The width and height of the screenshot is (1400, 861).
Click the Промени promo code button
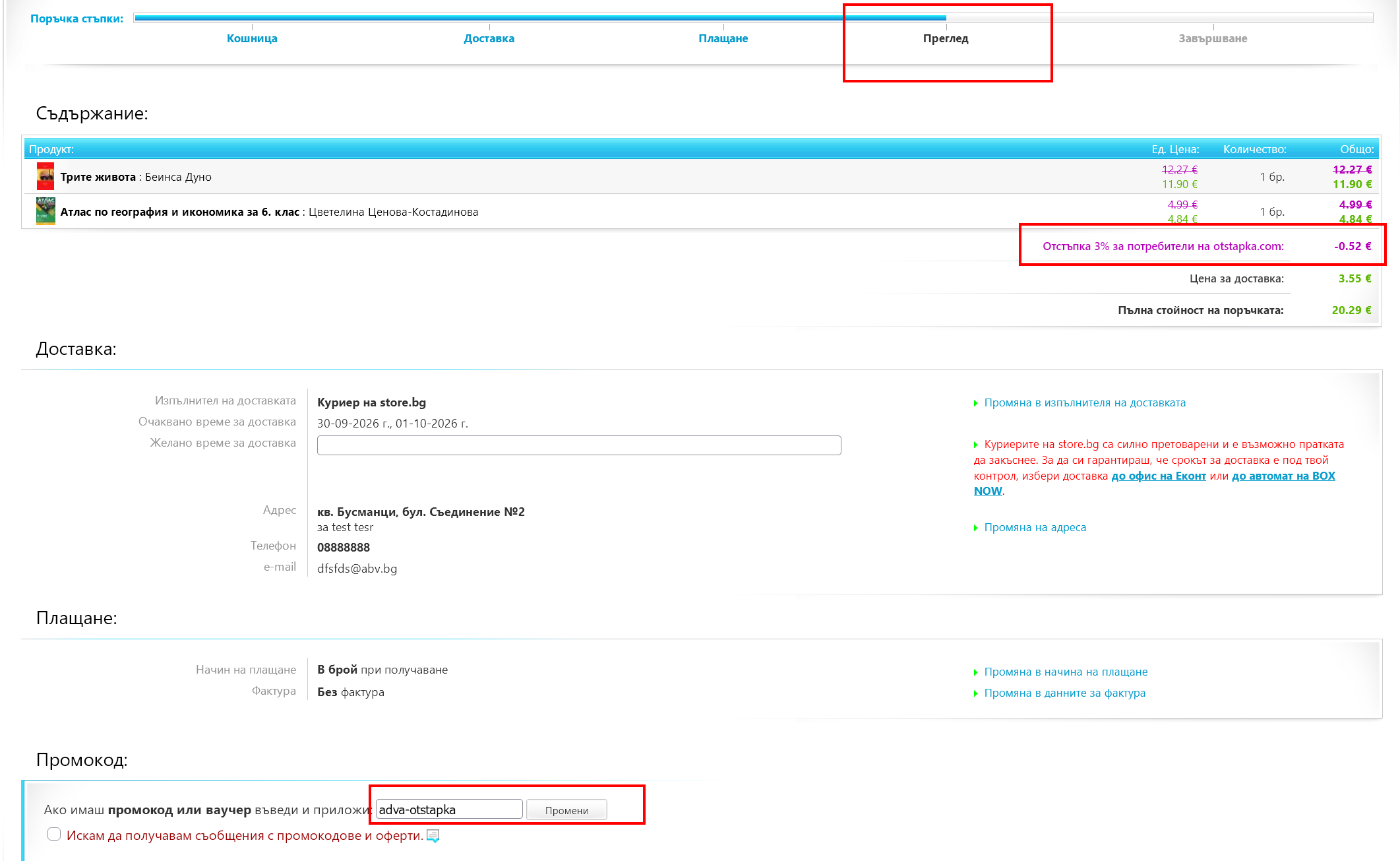pos(566,810)
